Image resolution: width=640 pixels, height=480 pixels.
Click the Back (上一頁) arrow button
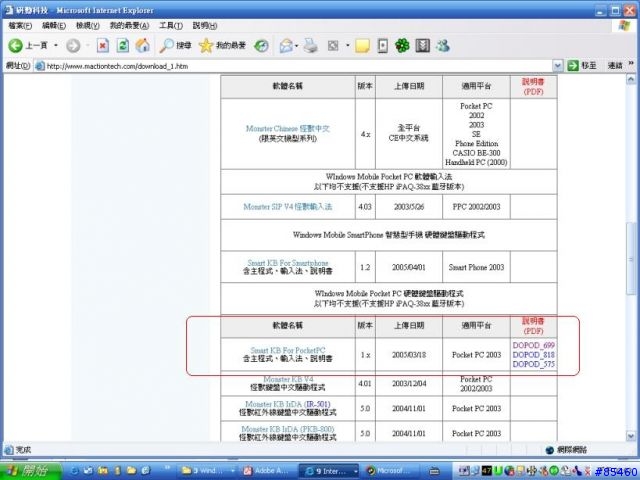coord(28,45)
